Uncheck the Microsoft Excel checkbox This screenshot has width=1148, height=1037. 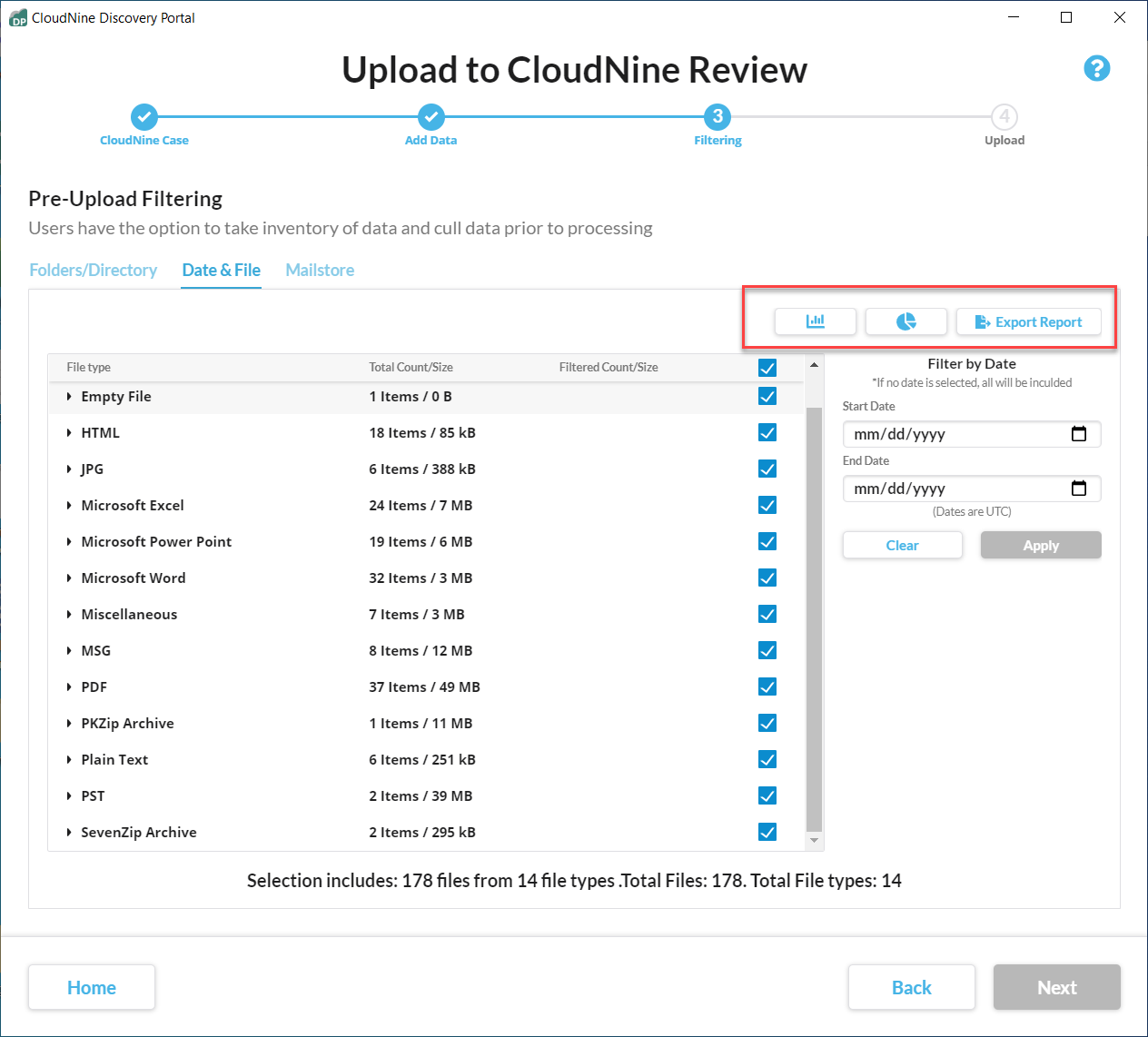[x=767, y=505]
